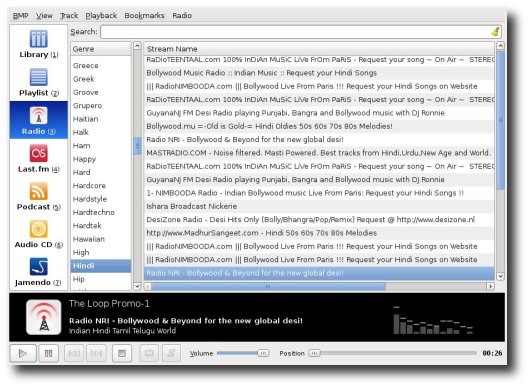Click the Stream Name column header

coord(319,49)
